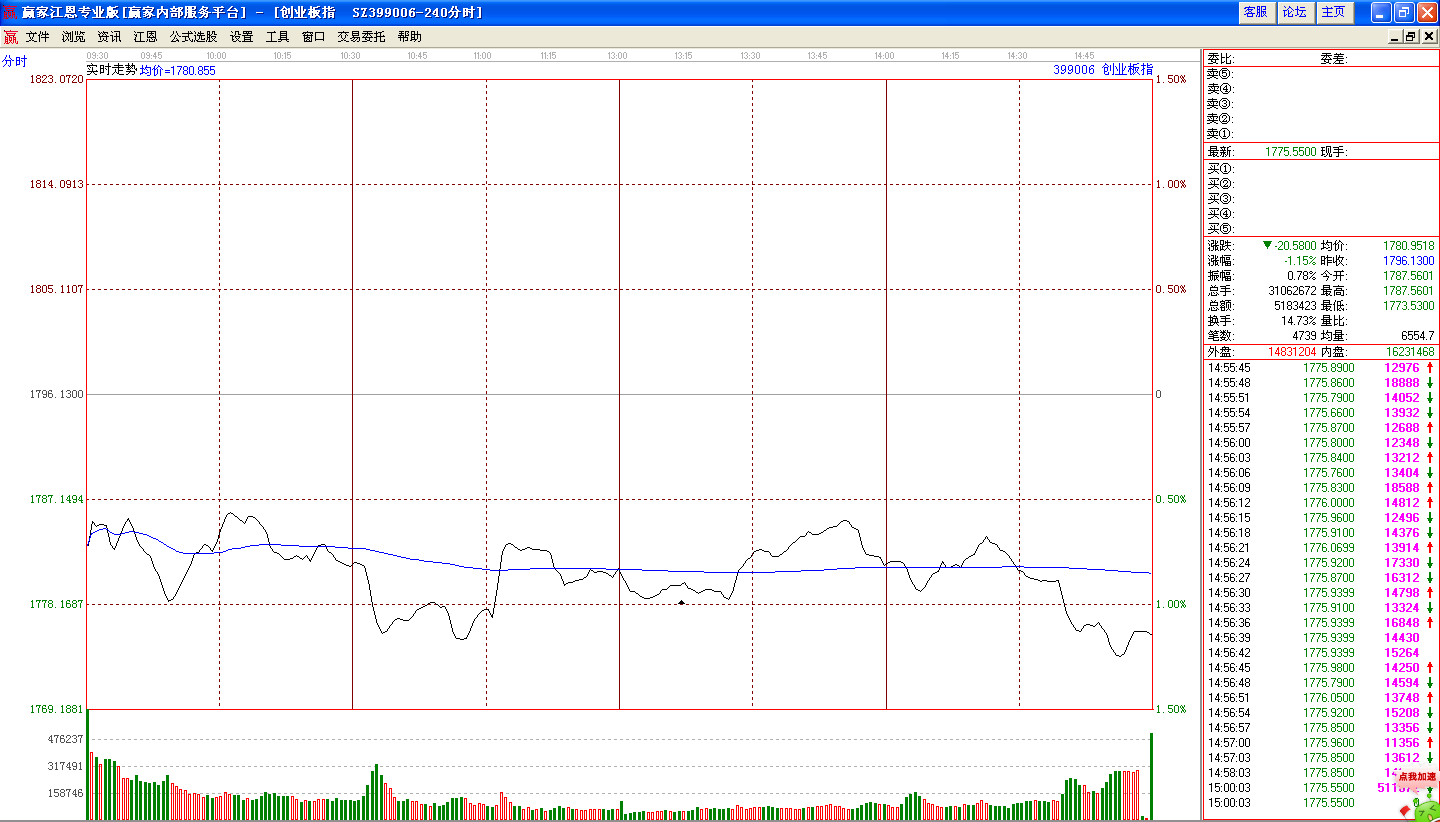The image size is (1440, 822).
Task: Click the 赢 app logo beside 文件 menu
Action: 10,37
